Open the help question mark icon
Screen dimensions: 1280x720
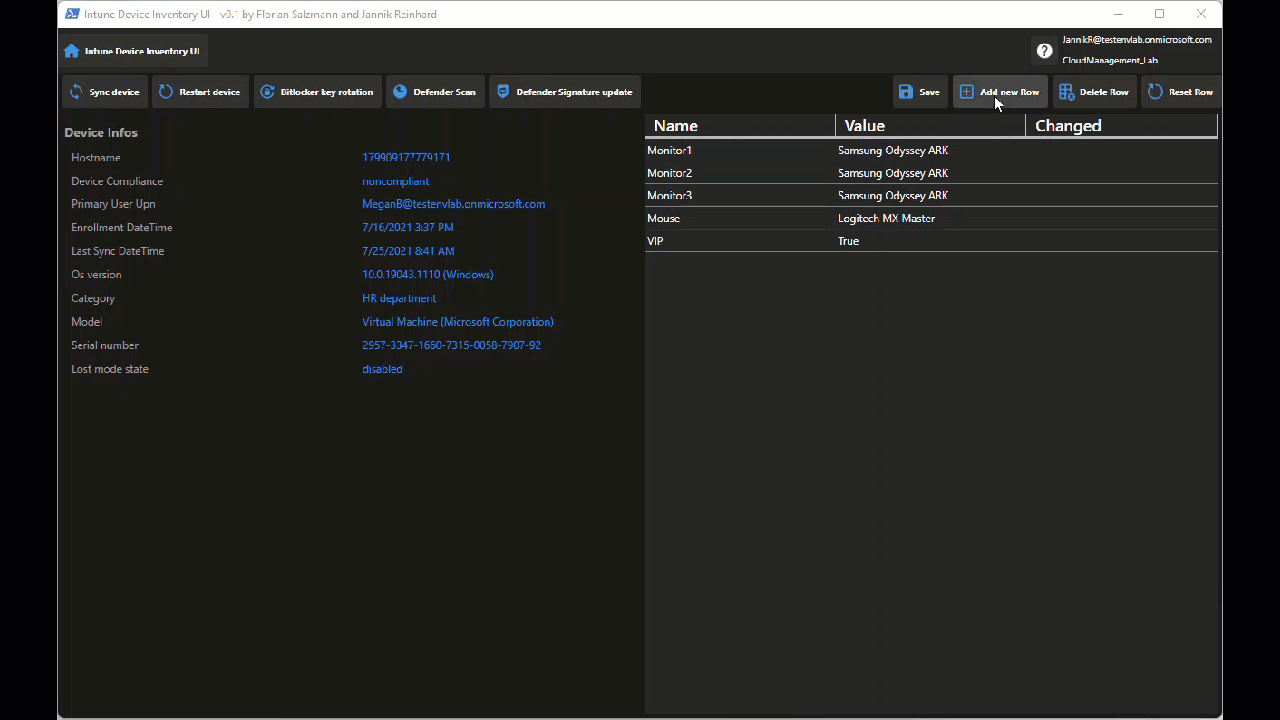click(x=1044, y=51)
